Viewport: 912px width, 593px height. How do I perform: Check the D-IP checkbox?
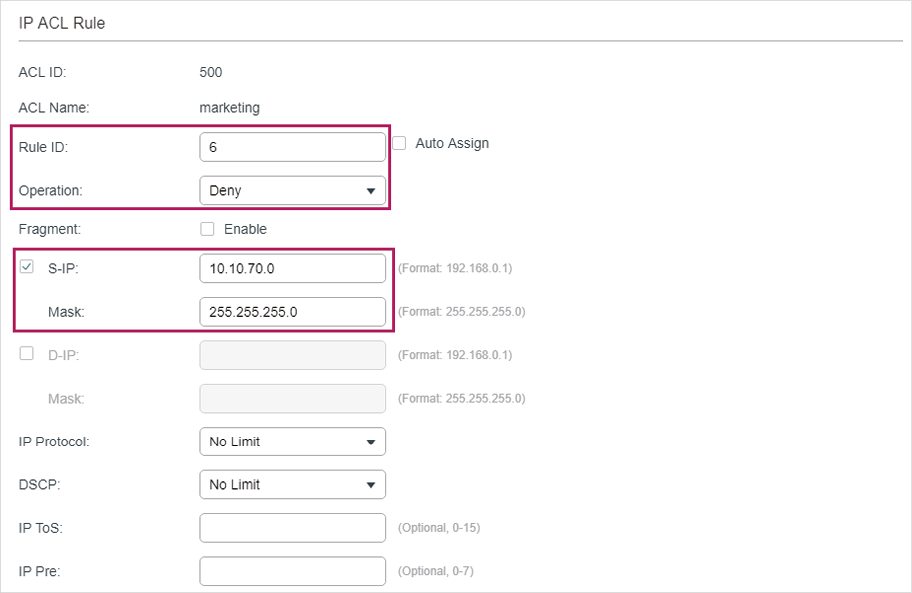click(x=27, y=353)
